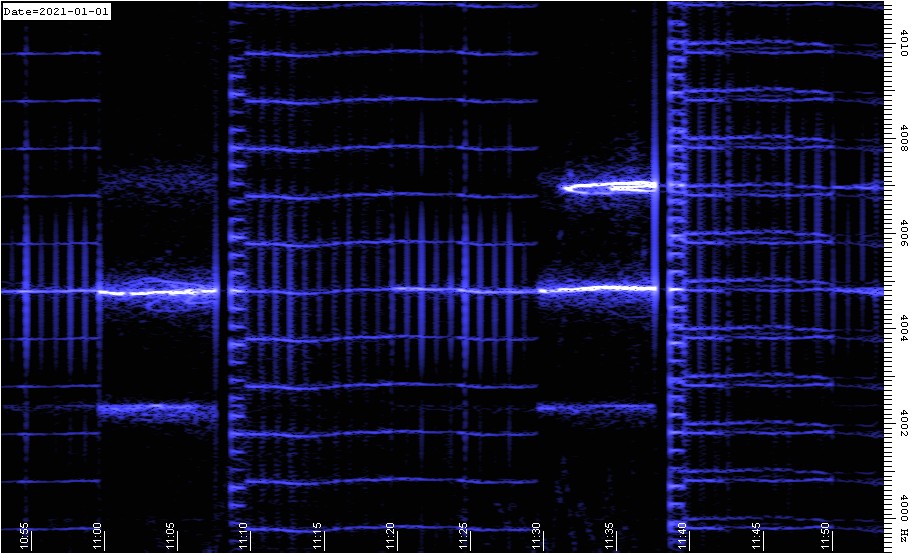Image resolution: width=913 pixels, height=554 pixels.
Task: Select the 11:40 time marker
Action: tap(682, 534)
